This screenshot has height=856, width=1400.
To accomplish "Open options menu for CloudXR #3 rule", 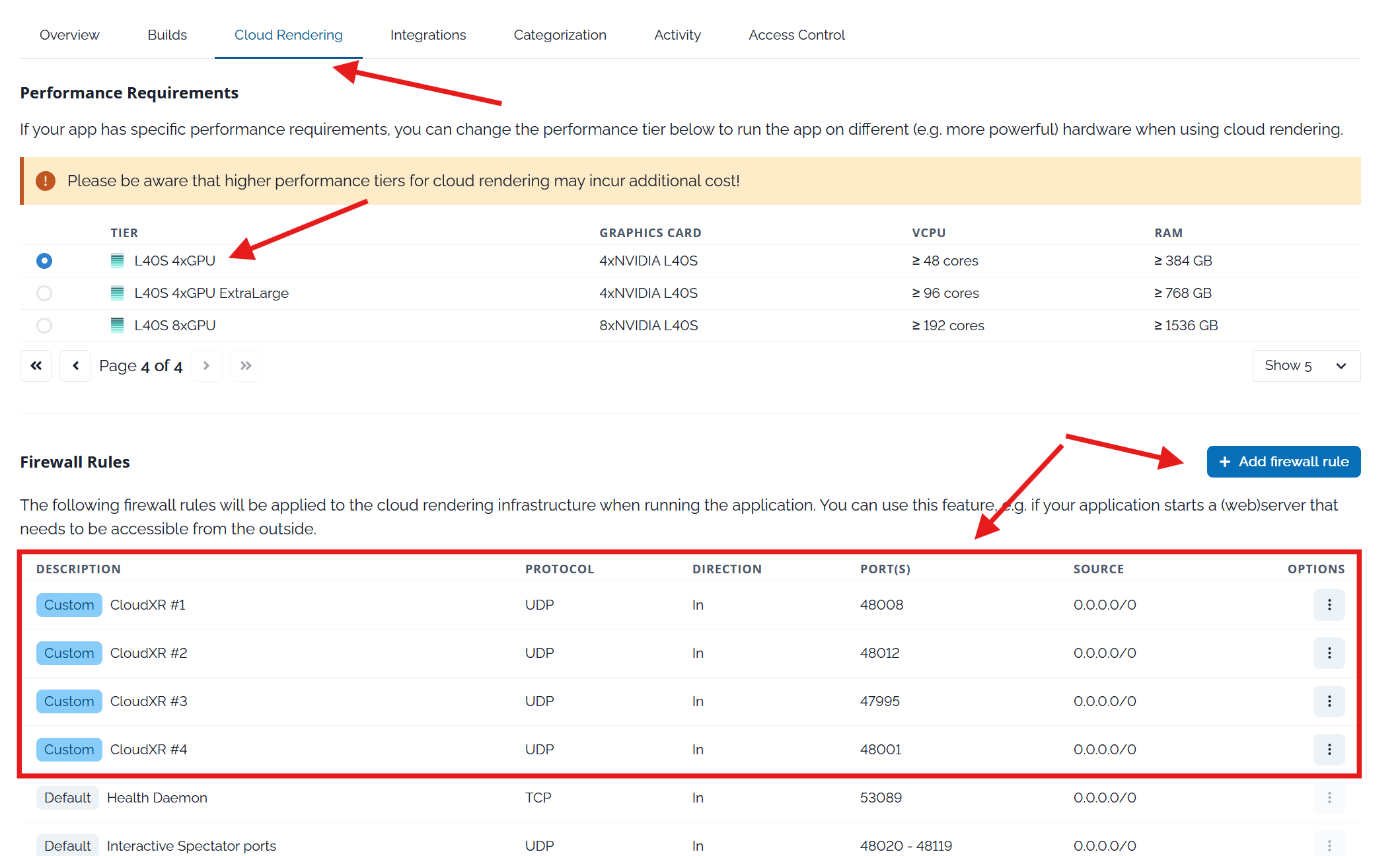I will pyautogui.click(x=1329, y=701).
